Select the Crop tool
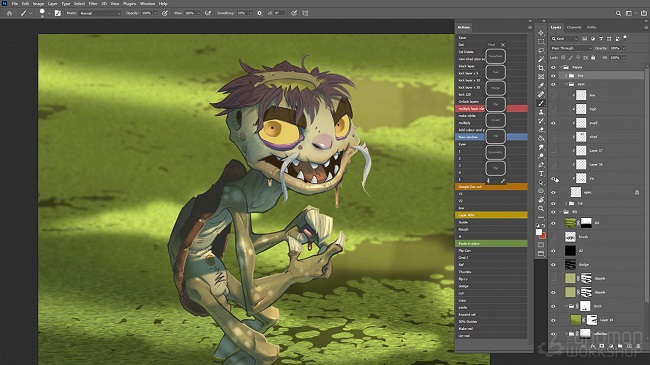This screenshot has width=650, height=365. click(541, 68)
